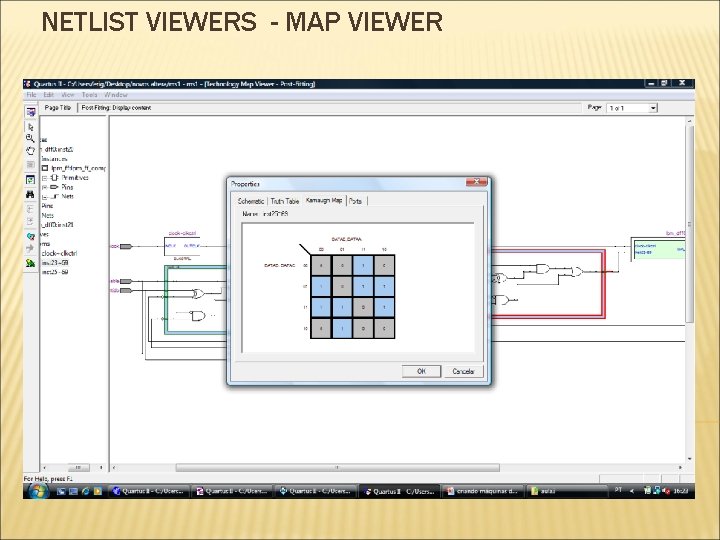Click the OR gate in red-outlined block
The width and height of the screenshot is (720, 540).
click(576, 272)
